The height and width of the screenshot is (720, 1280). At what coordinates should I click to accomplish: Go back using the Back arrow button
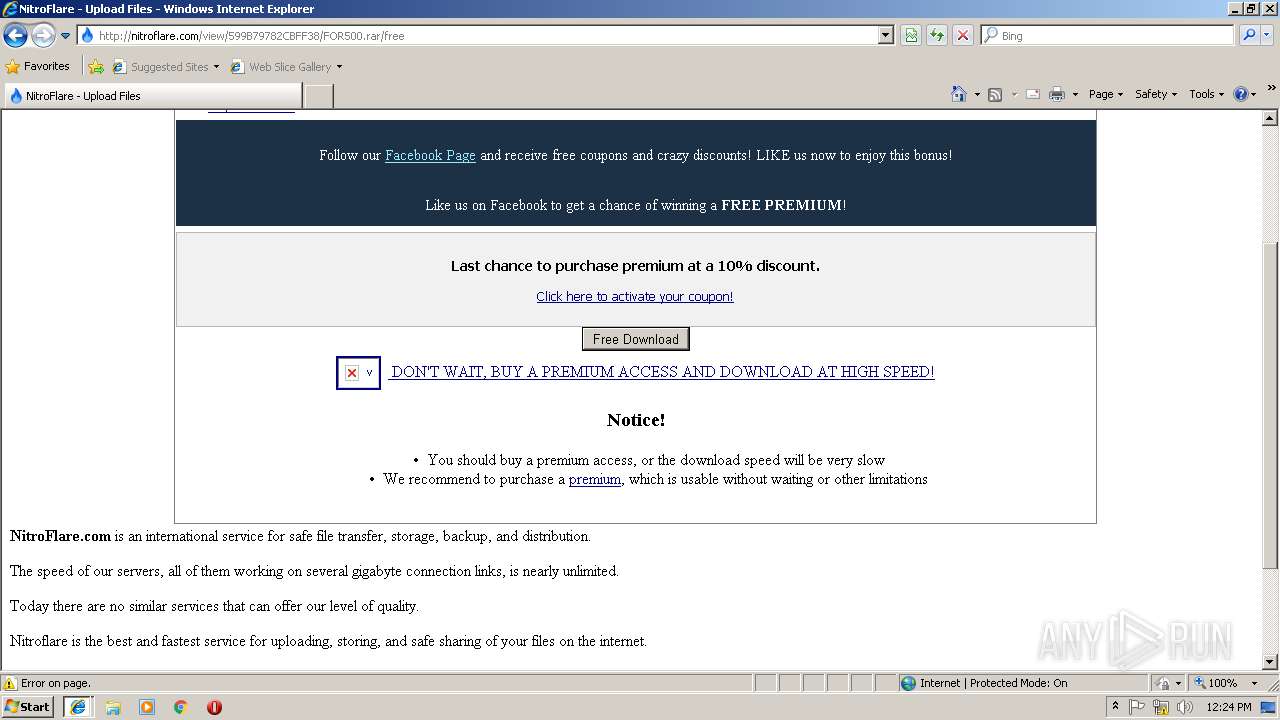(x=15, y=35)
